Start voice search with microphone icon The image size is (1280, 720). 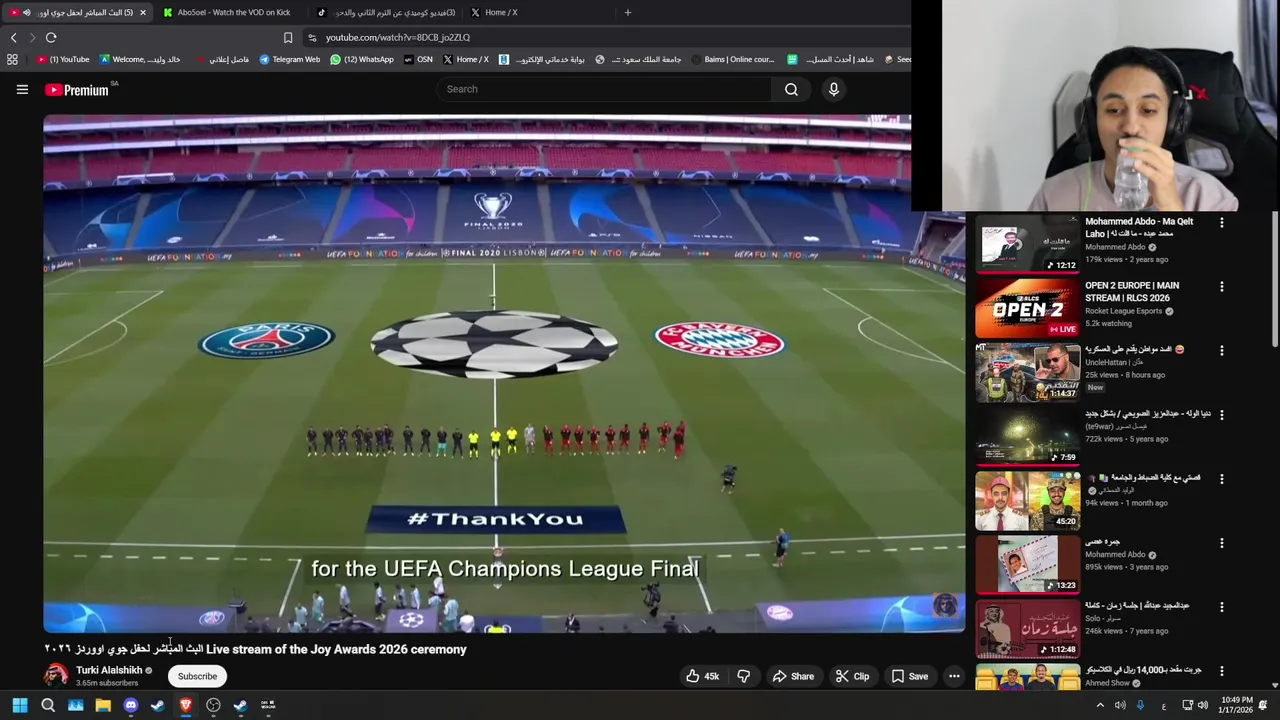[x=834, y=89]
